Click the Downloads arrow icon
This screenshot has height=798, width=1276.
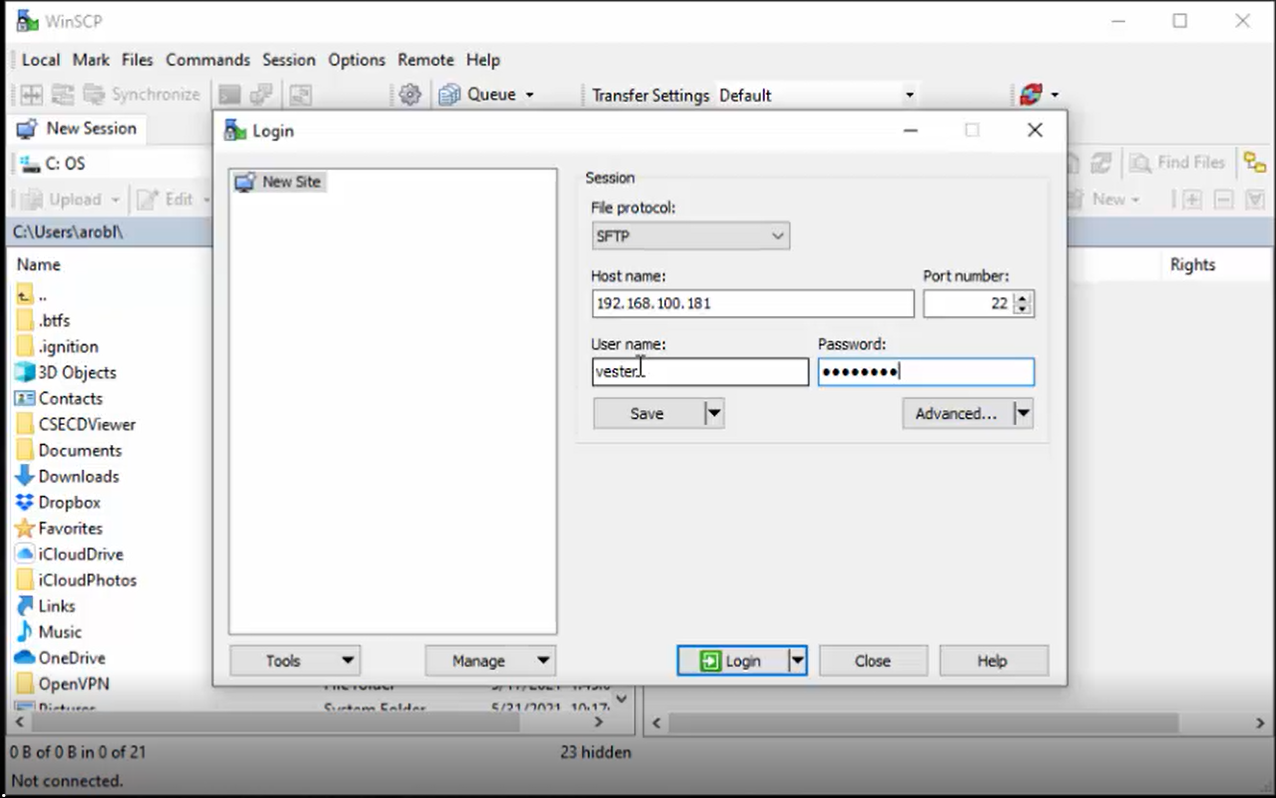25,476
